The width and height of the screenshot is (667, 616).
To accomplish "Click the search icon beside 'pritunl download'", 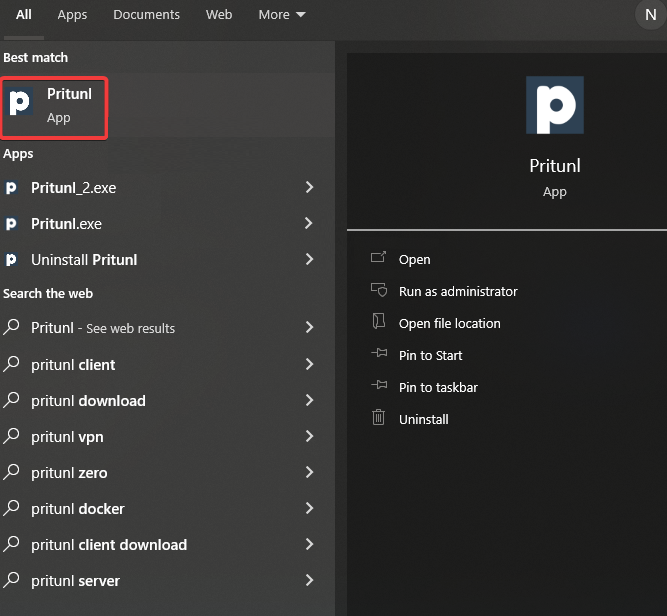I will (x=11, y=400).
